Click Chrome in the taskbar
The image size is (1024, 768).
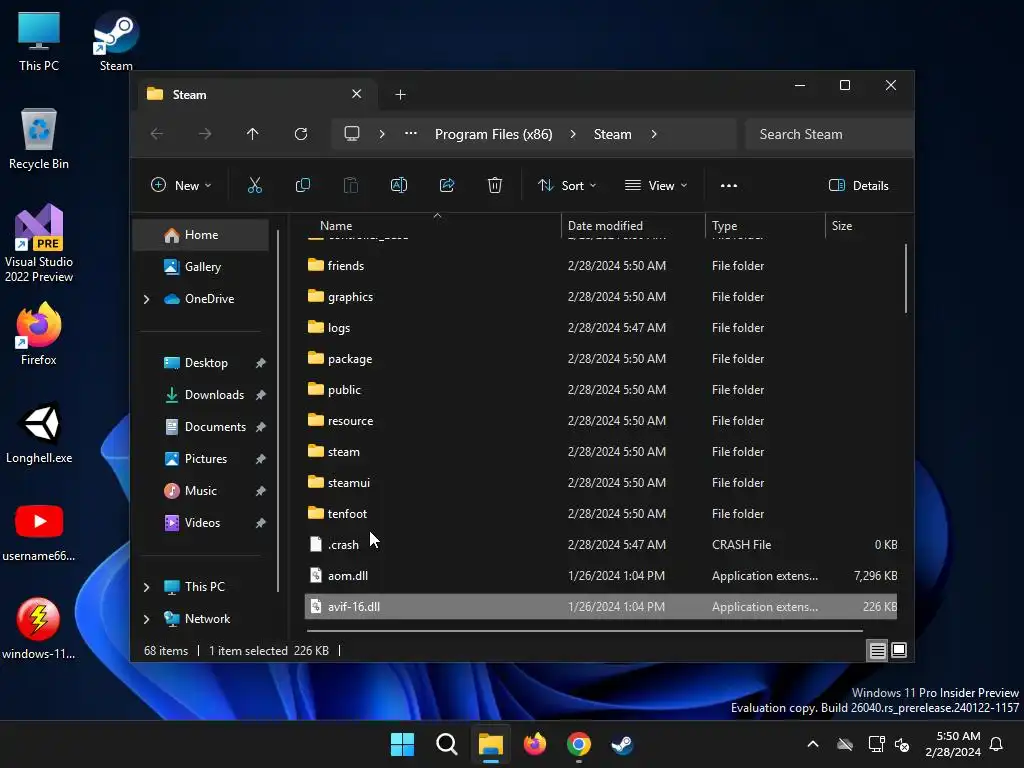[x=579, y=744]
